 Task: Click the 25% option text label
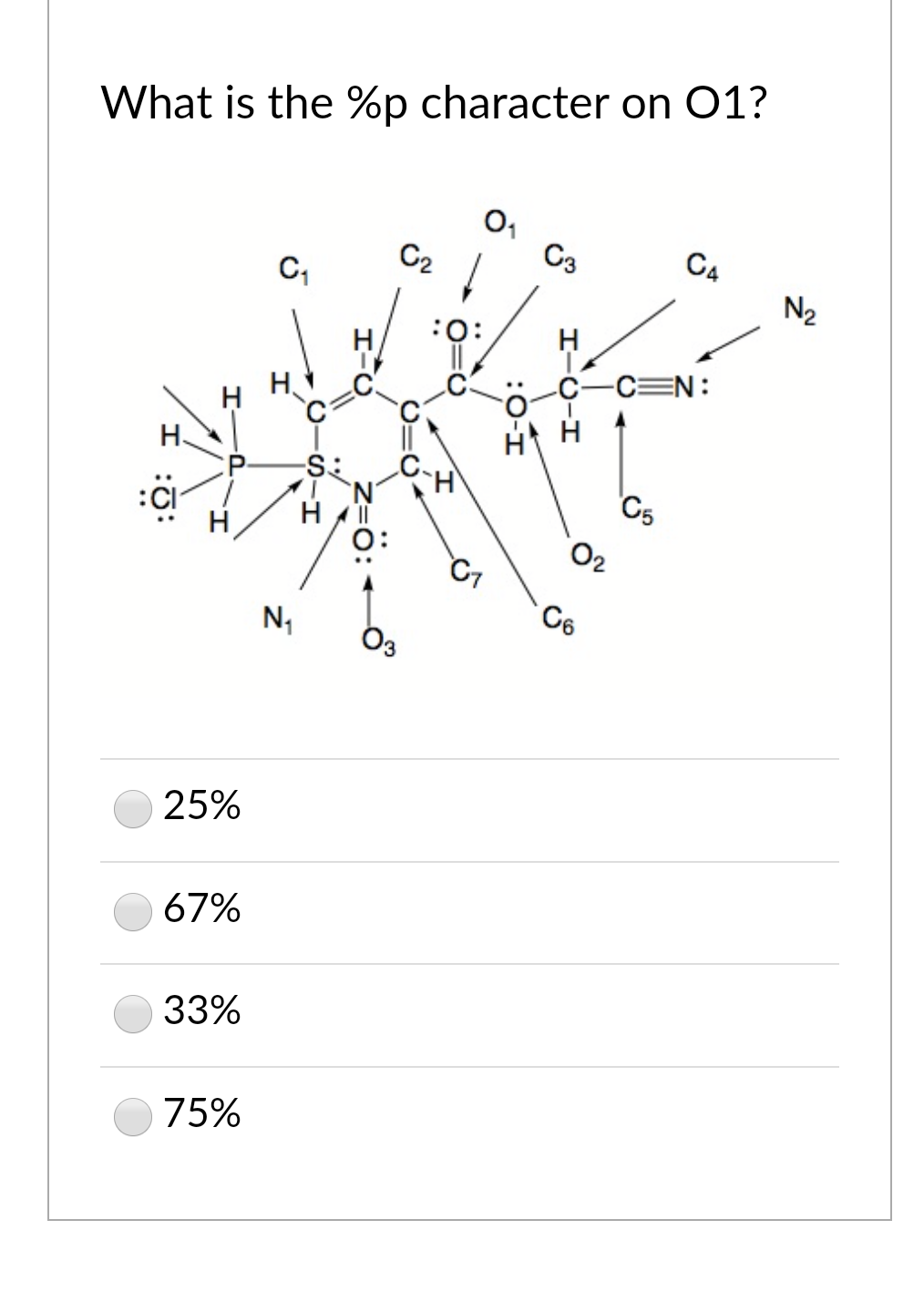click(202, 807)
